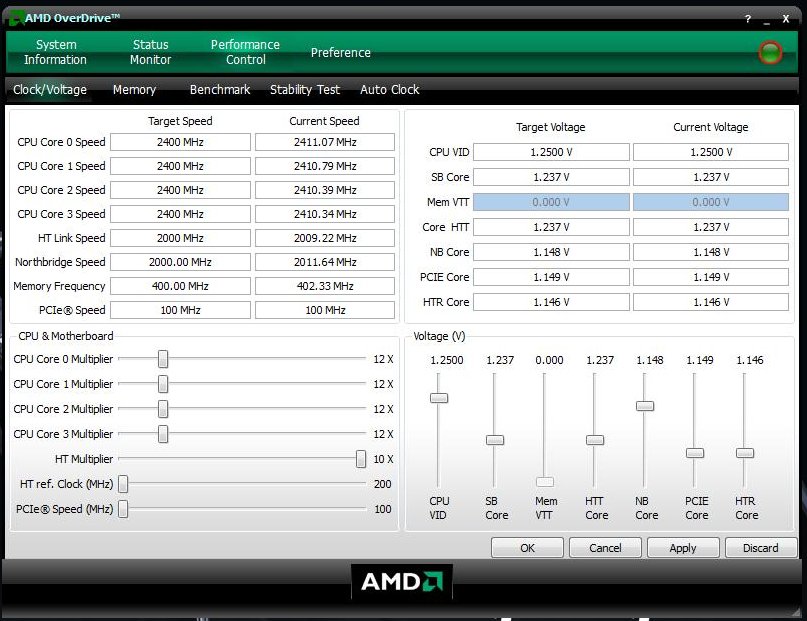Click the CPU Core 2 Multiplier slider handle

tap(163, 409)
